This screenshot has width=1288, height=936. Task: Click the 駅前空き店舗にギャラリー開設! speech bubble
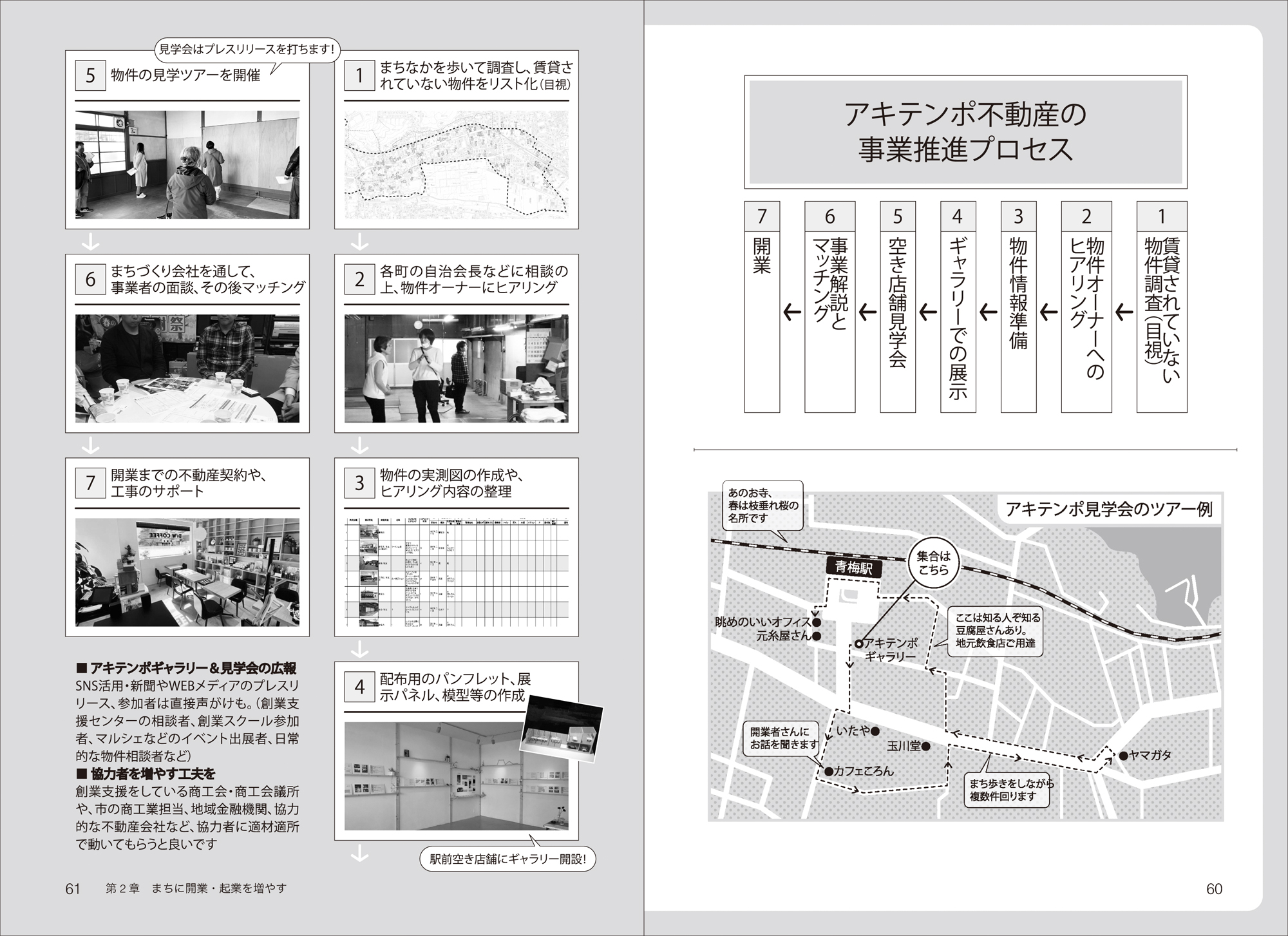507,859
